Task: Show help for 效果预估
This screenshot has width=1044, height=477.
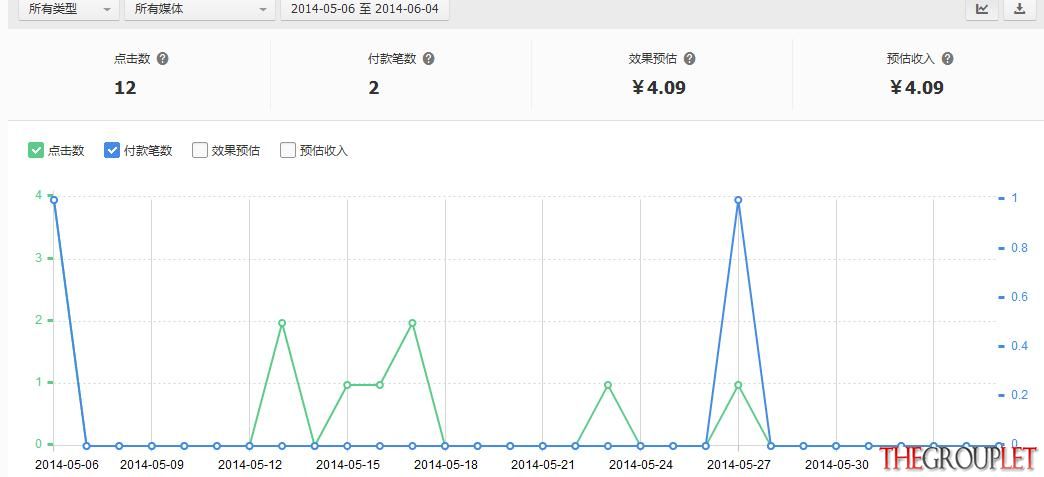Action: [690, 59]
